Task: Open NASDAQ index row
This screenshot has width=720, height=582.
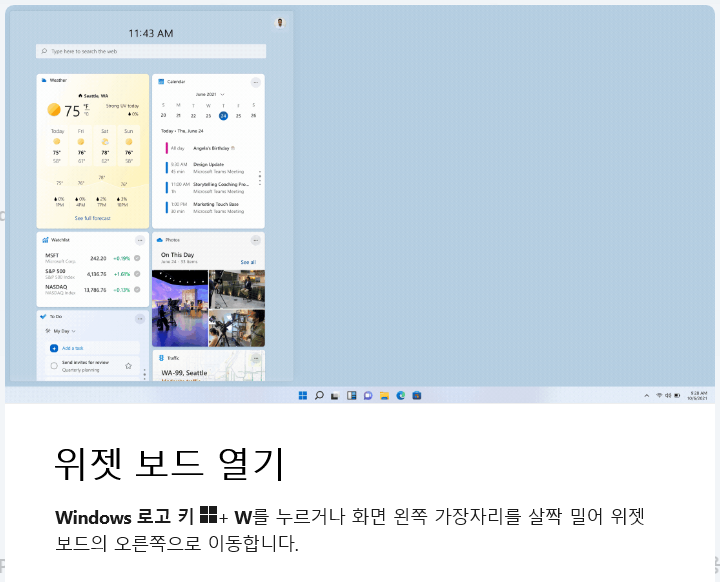Action: (x=92, y=289)
